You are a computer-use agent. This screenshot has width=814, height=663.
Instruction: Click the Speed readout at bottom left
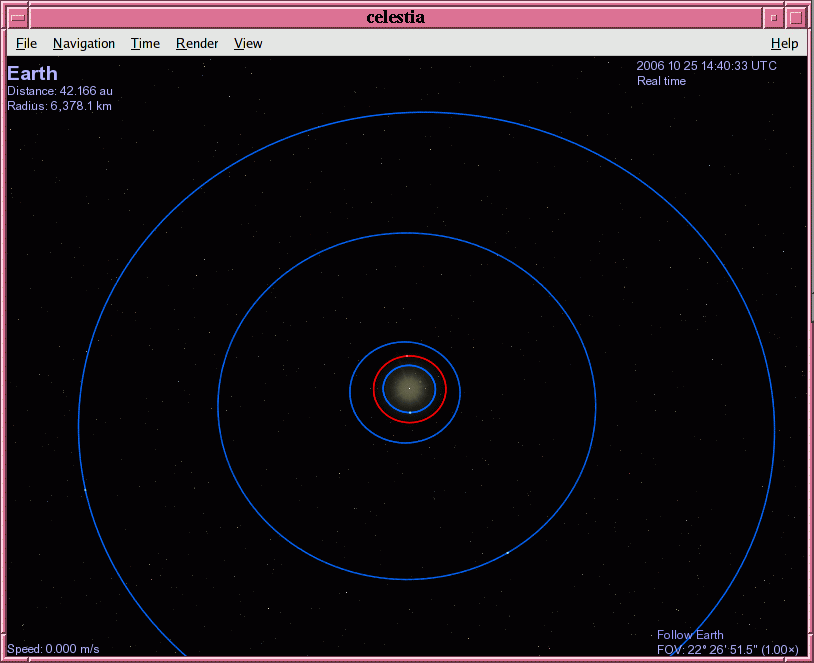(x=53, y=649)
